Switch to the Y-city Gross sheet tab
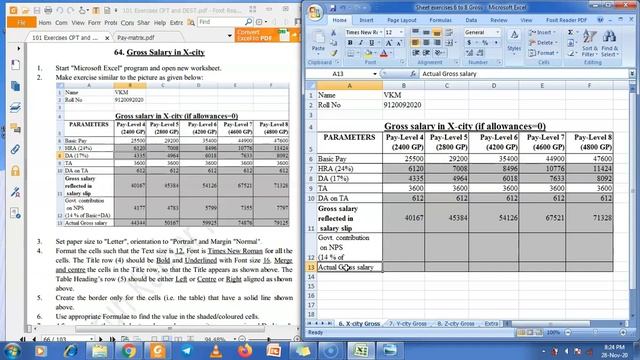640x360 pixels. click(x=407, y=324)
